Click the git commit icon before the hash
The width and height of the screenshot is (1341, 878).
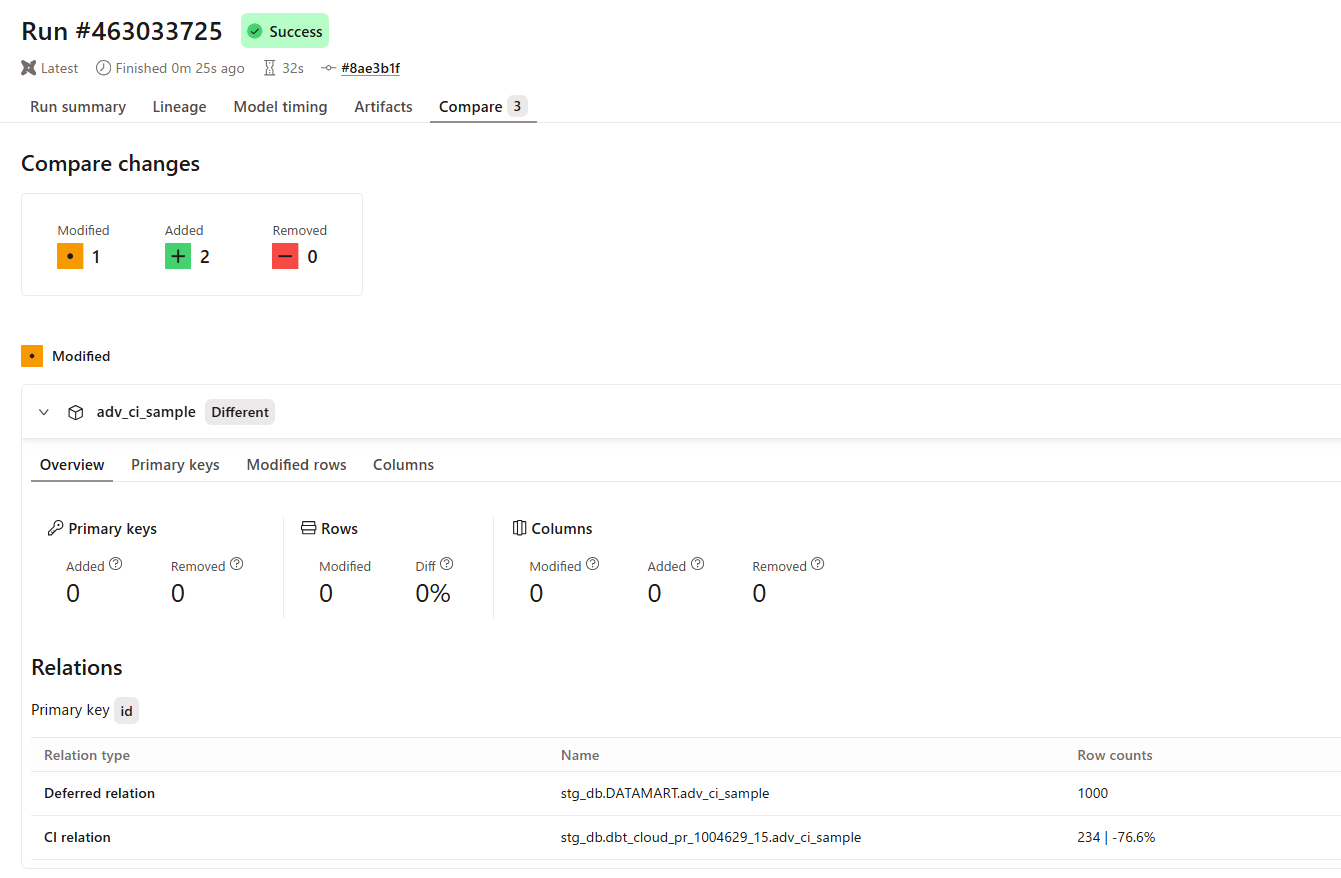[x=328, y=68]
